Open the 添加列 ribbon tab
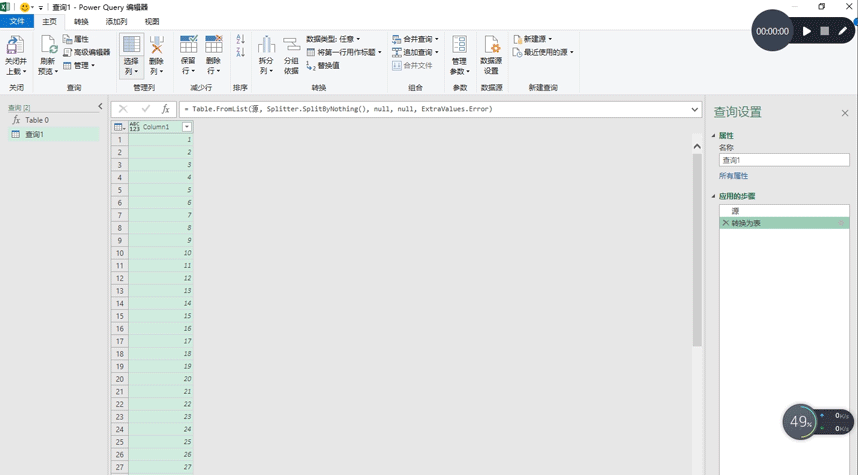Screen dimensions: 858x475 [x=116, y=21]
